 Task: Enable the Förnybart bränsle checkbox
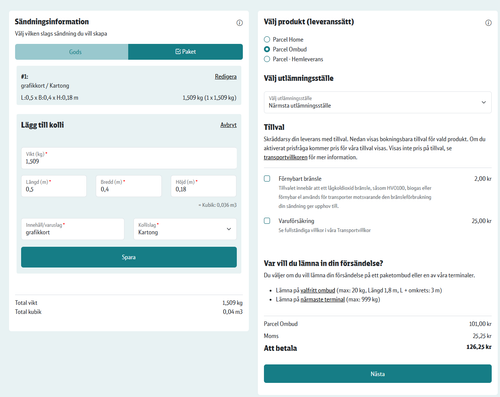coord(267,179)
